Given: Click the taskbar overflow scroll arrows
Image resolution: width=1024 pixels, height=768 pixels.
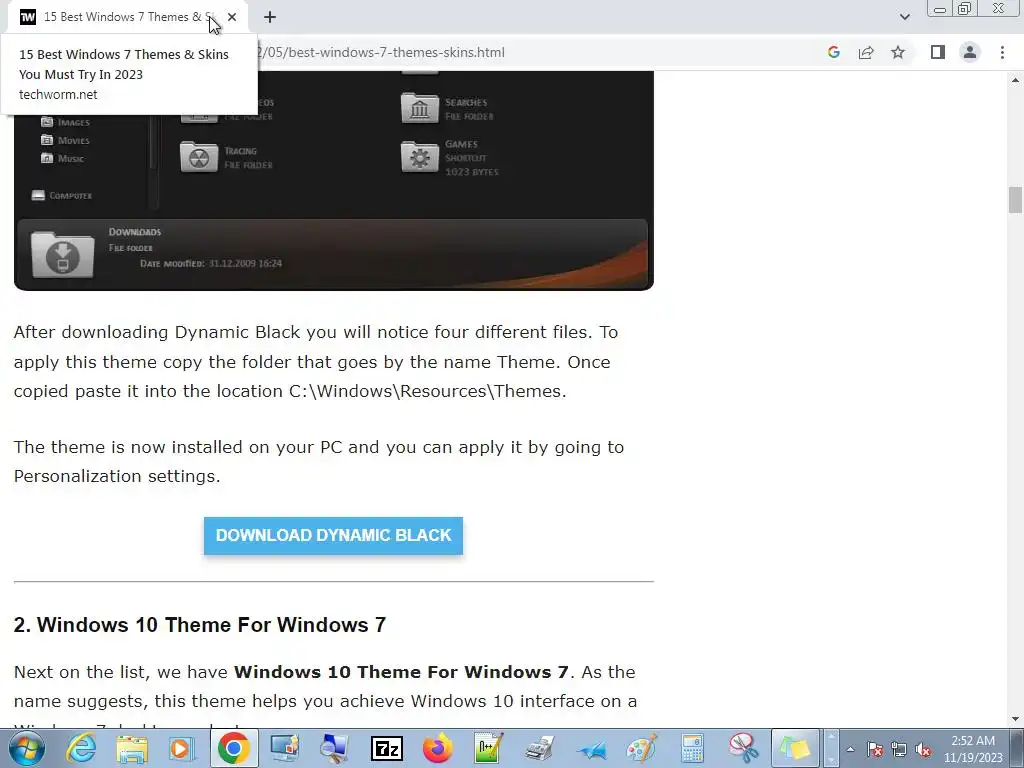Looking at the screenshot, I should click(831, 748).
